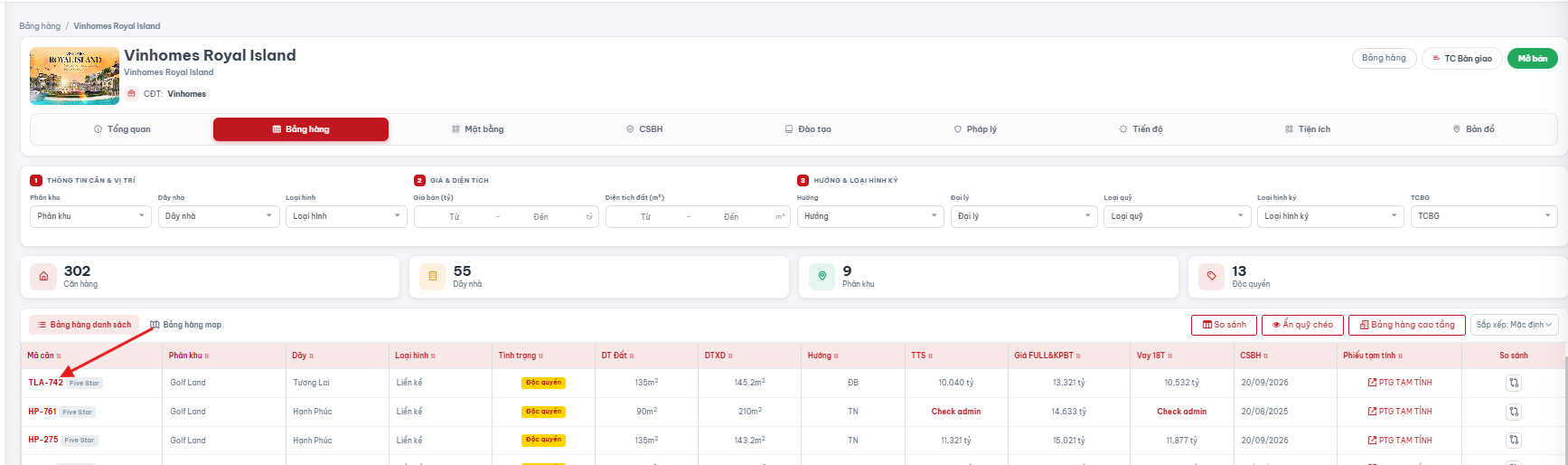Image resolution: width=1568 pixels, height=465 pixels.
Task: Open PTG TẠM TÍNH for HP-275
Action: [x=1400, y=441]
